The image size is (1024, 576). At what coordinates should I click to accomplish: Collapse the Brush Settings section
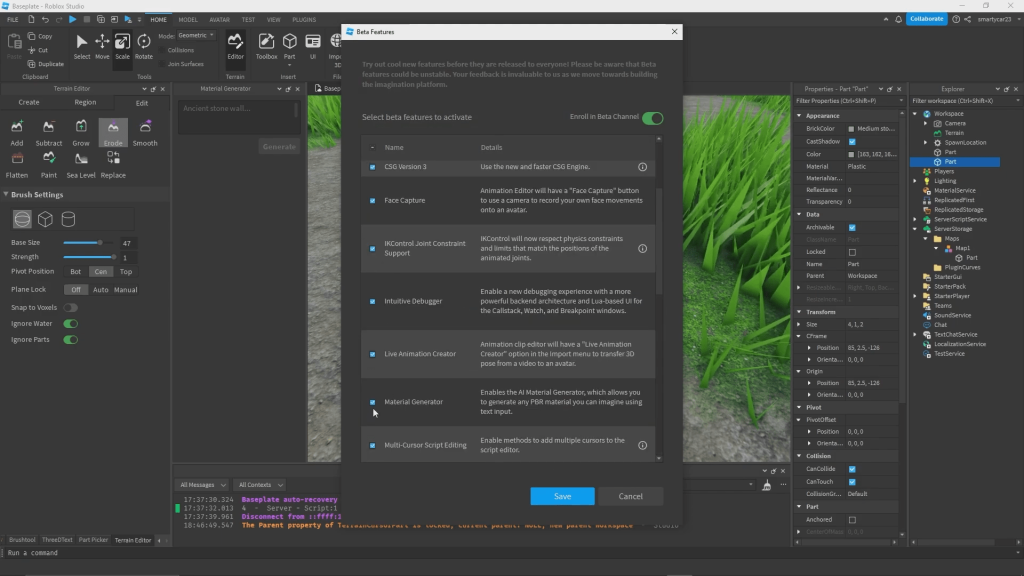(6, 195)
